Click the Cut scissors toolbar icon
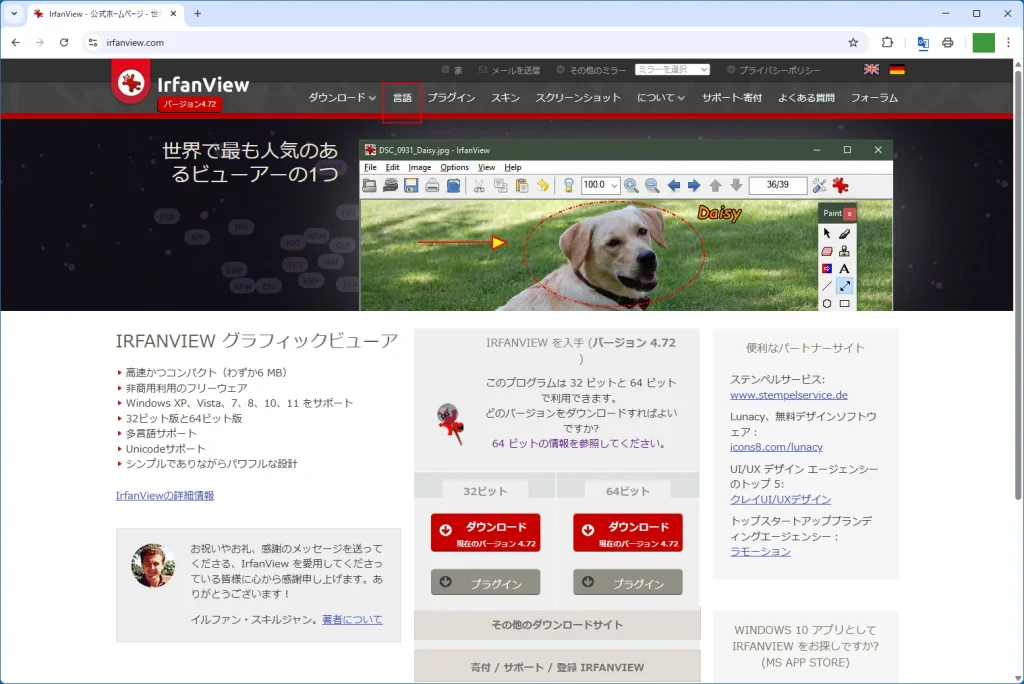The width and height of the screenshot is (1024, 684). tap(479, 186)
